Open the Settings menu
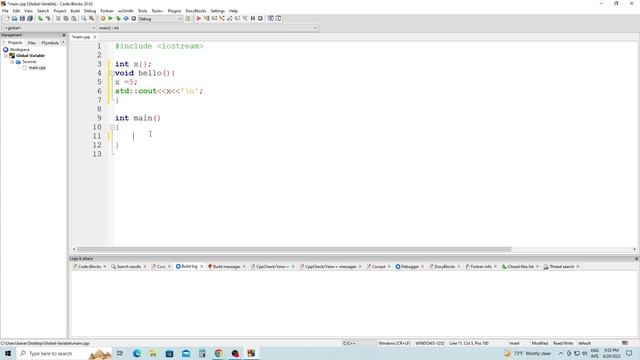The width and height of the screenshot is (640, 360). 218,11
